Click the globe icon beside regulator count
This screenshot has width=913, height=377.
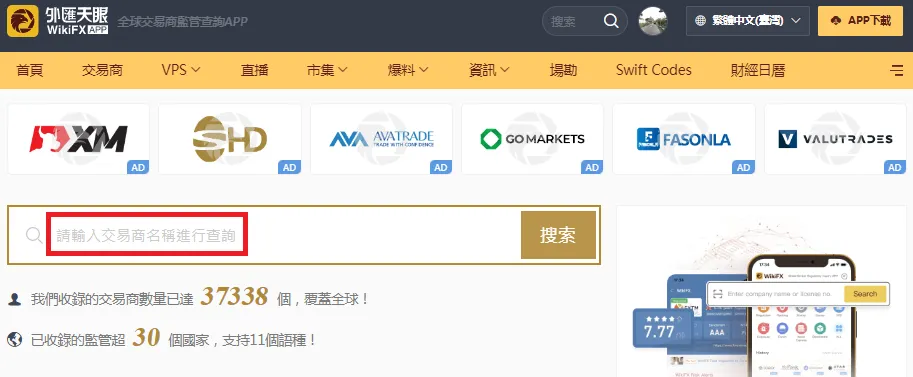15,339
